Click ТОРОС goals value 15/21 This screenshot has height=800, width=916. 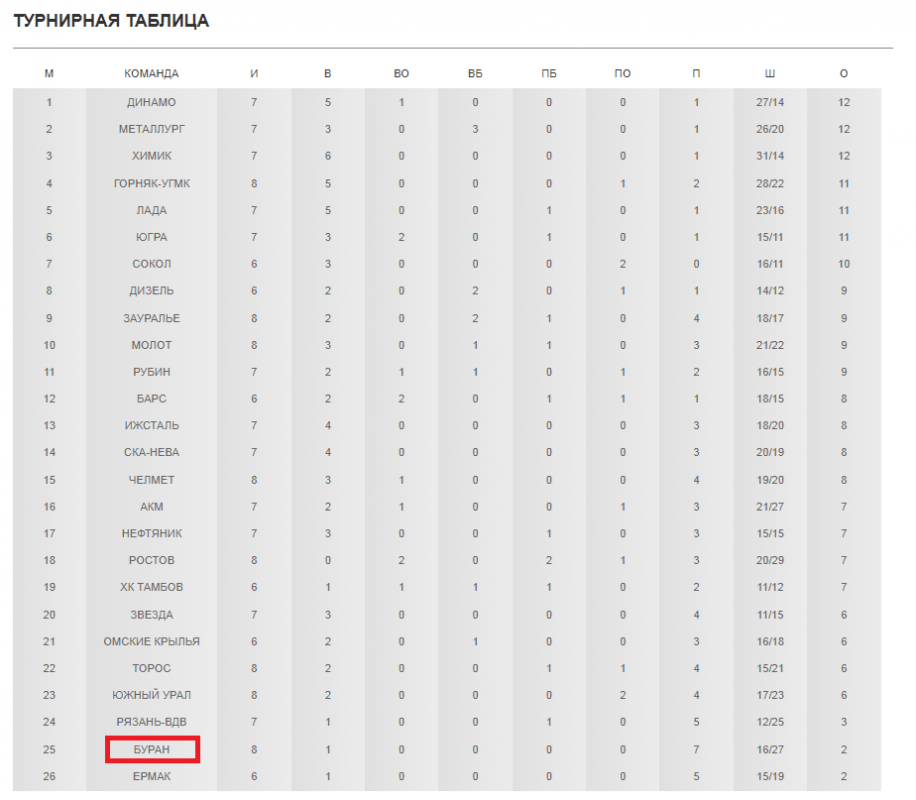pyautogui.click(x=770, y=669)
